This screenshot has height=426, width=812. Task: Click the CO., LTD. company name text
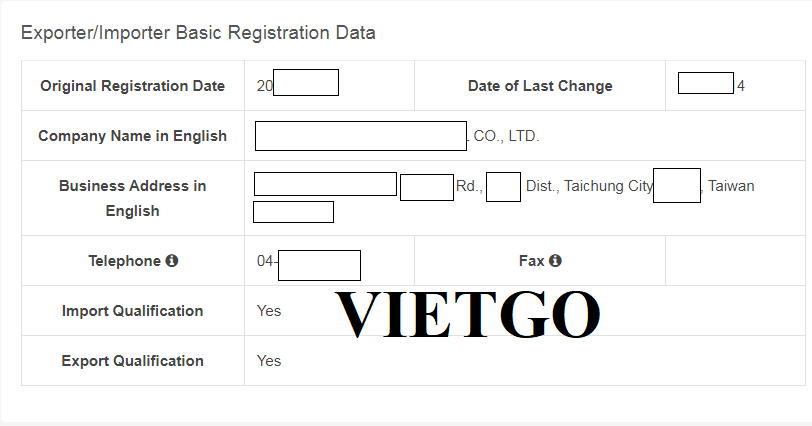point(506,136)
